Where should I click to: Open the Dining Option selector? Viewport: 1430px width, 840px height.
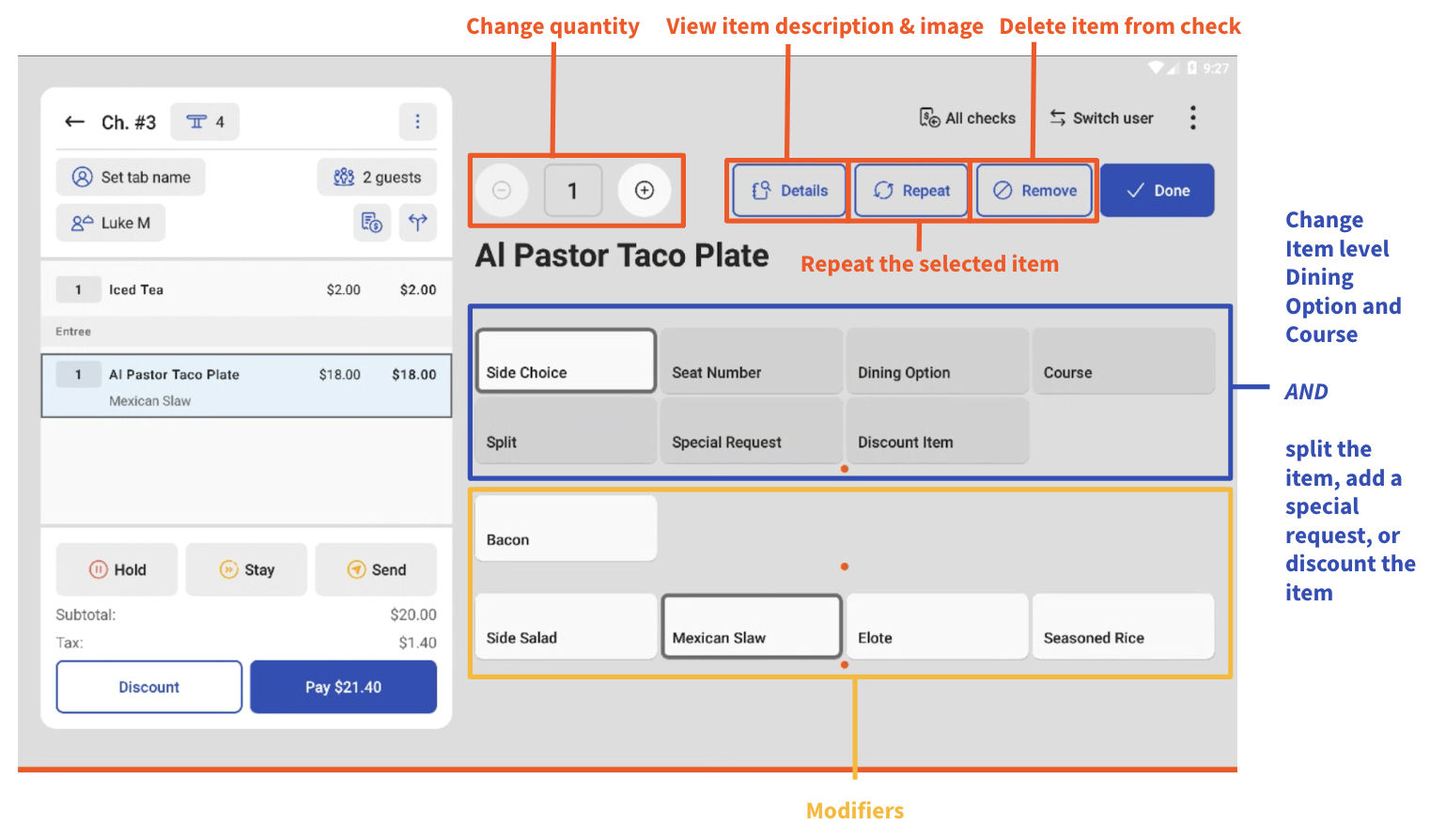click(x=936, y=361)
